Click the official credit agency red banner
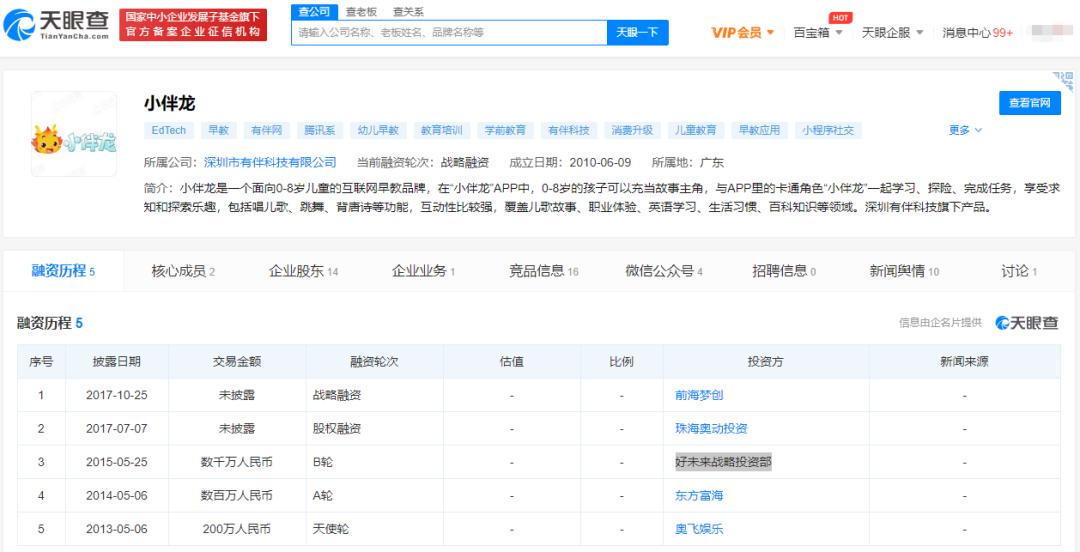The height and width of the screenshot is (552, 1080). 193,25
